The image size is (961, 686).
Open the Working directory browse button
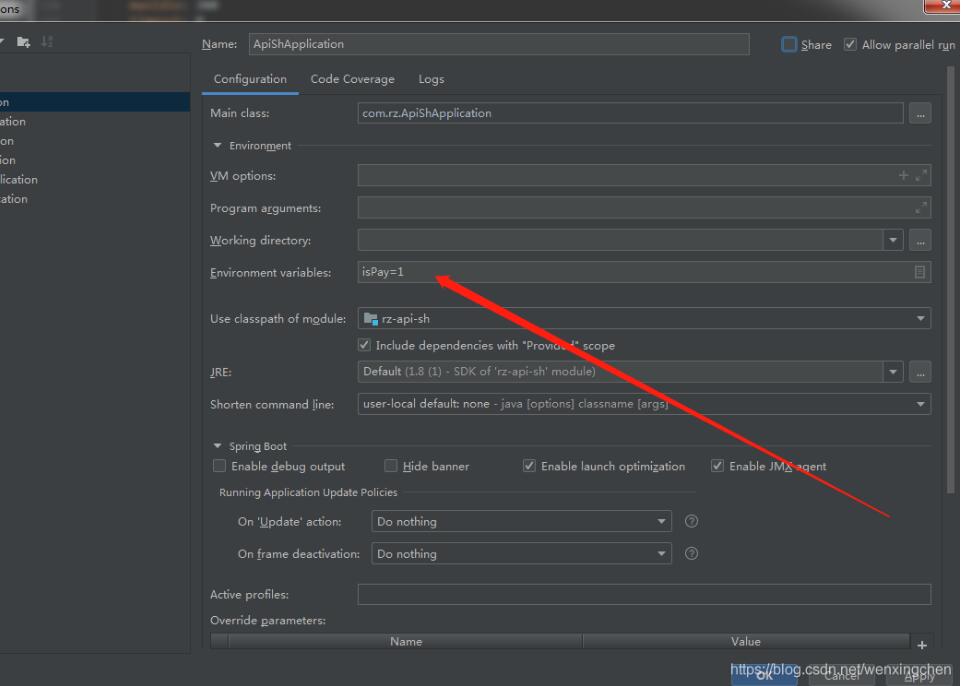click(x=920, y=241)
